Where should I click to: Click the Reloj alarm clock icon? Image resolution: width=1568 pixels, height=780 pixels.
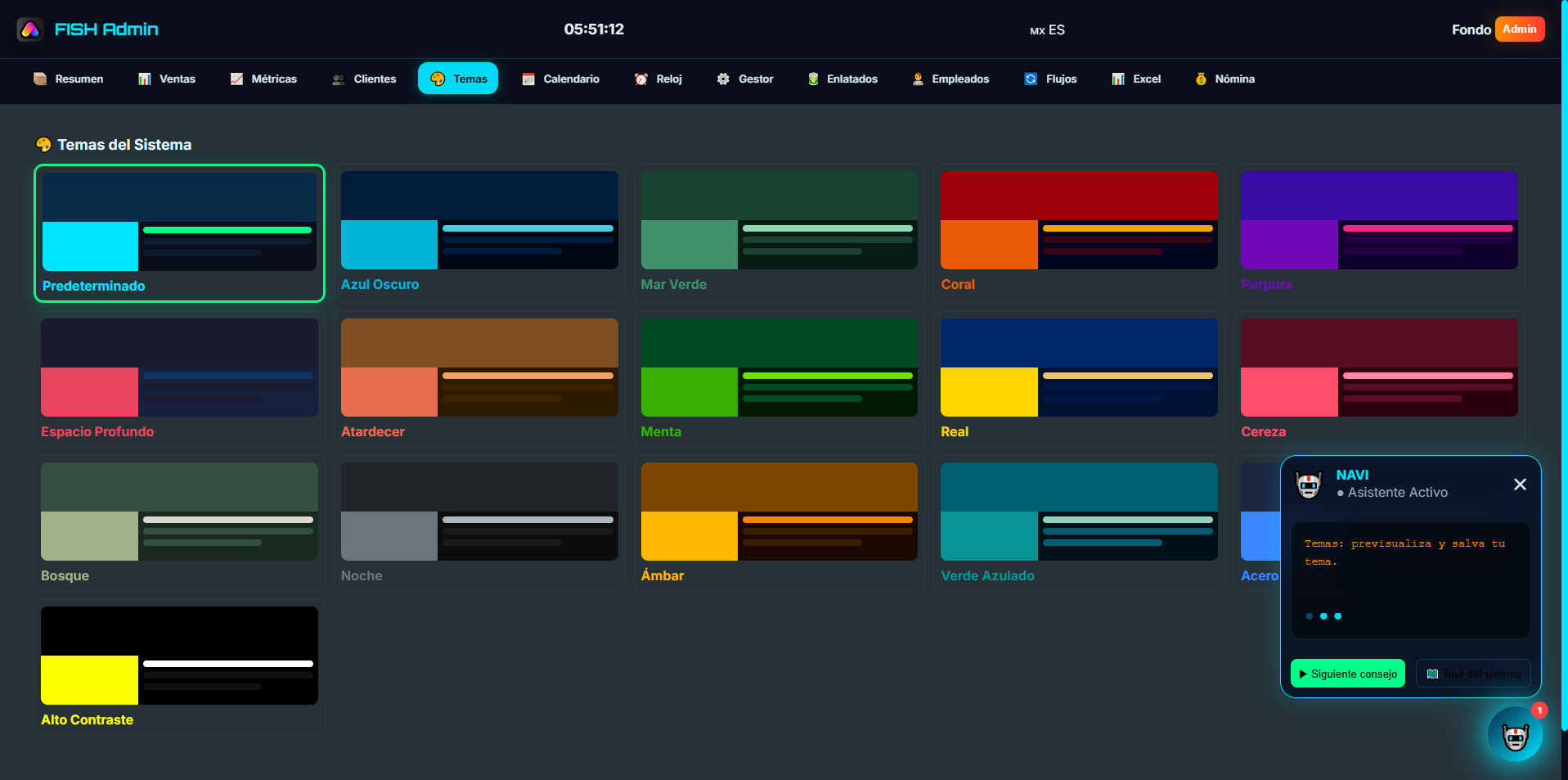pos(641,79)
